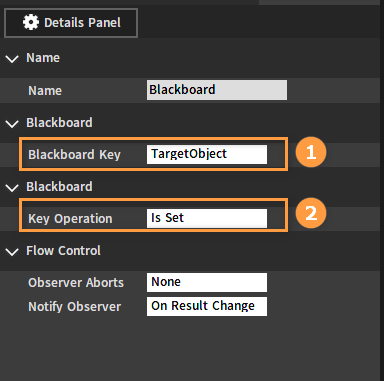384x381 pixels.
Task: Collapse the Flow Control section chevron
Action: (12, 252)
